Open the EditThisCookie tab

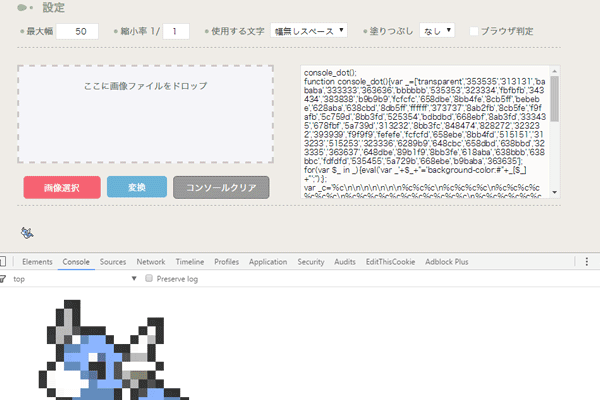click(x=390, y=262)
